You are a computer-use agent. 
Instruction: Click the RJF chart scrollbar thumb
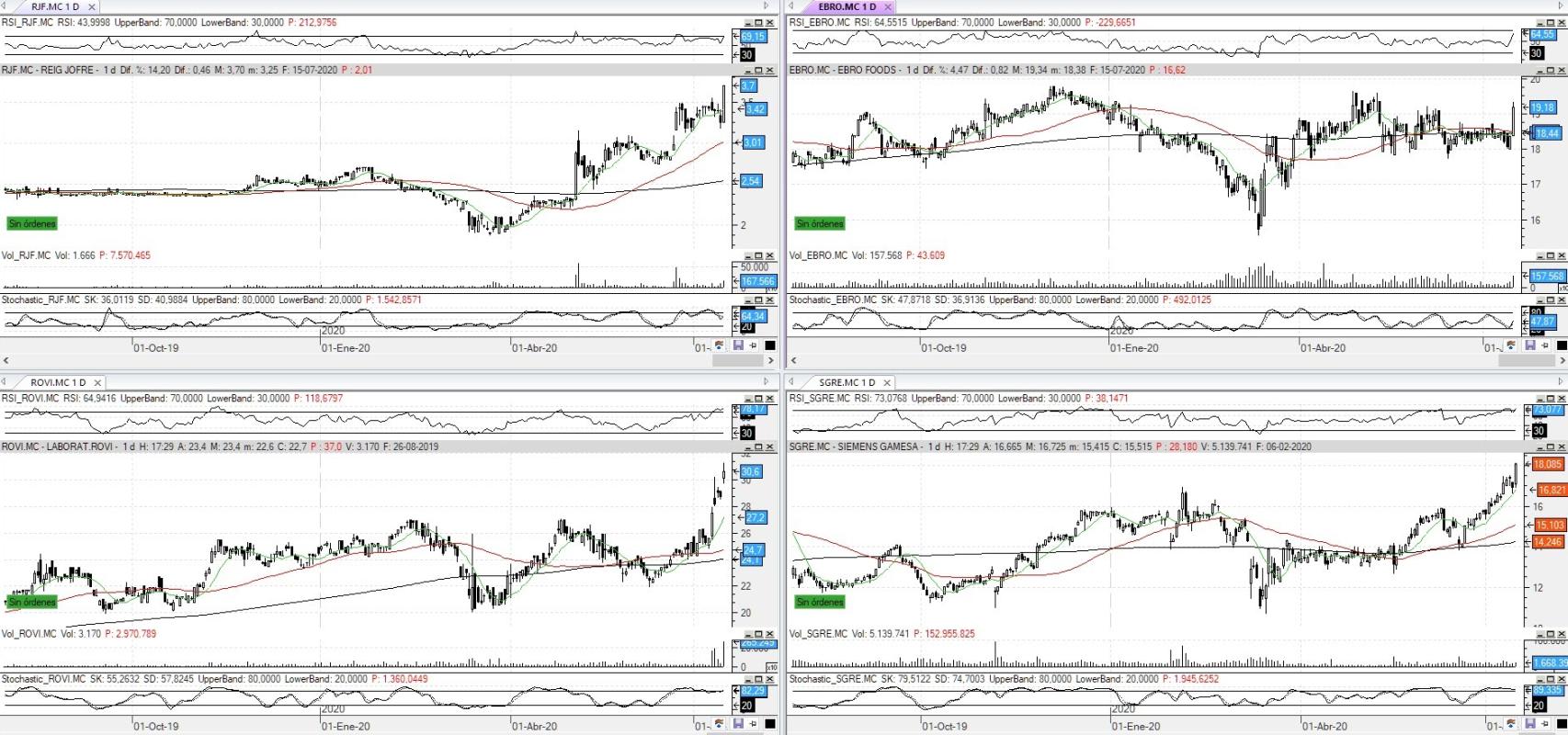738,360
